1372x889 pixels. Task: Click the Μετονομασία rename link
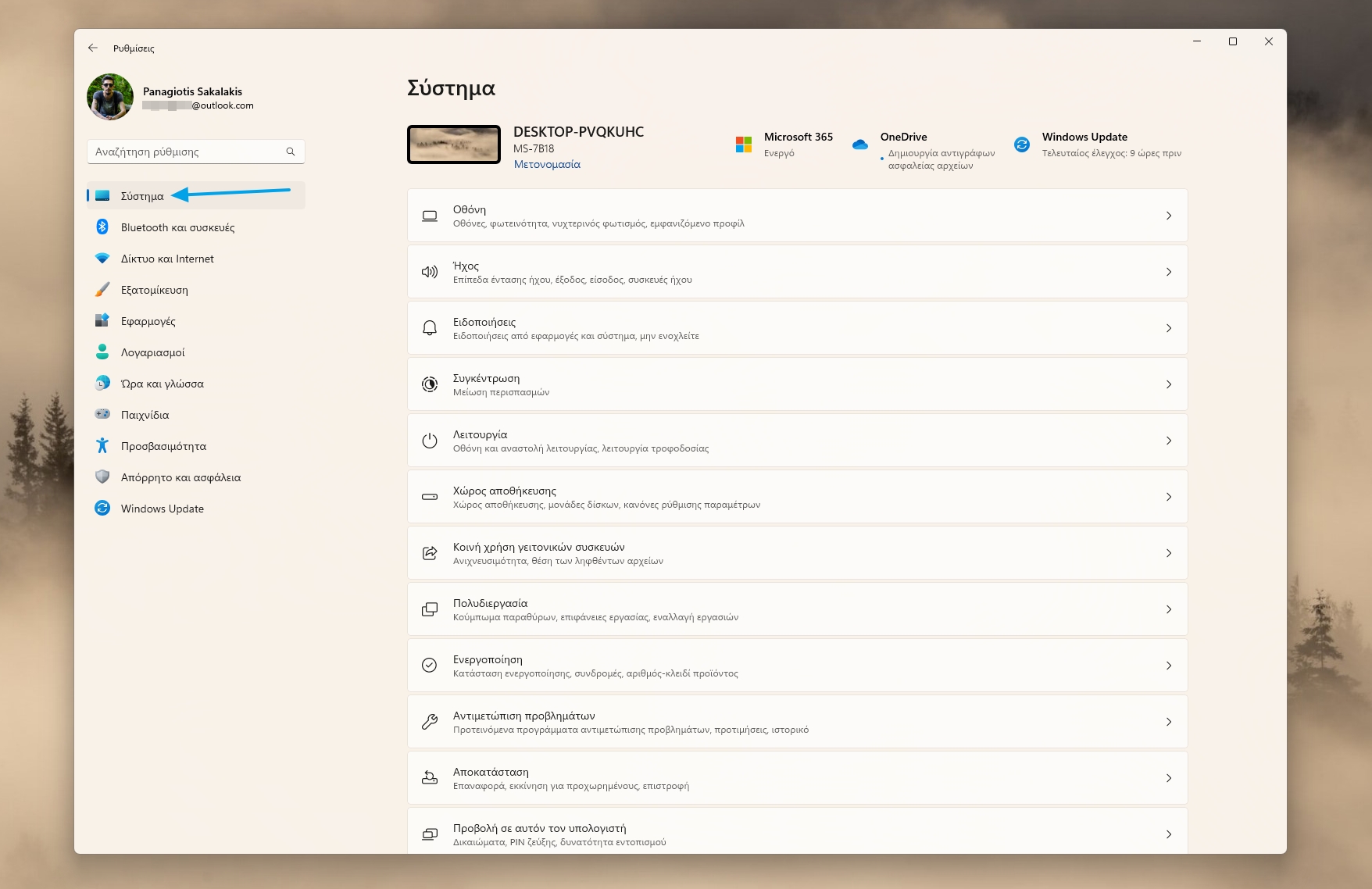547,164
